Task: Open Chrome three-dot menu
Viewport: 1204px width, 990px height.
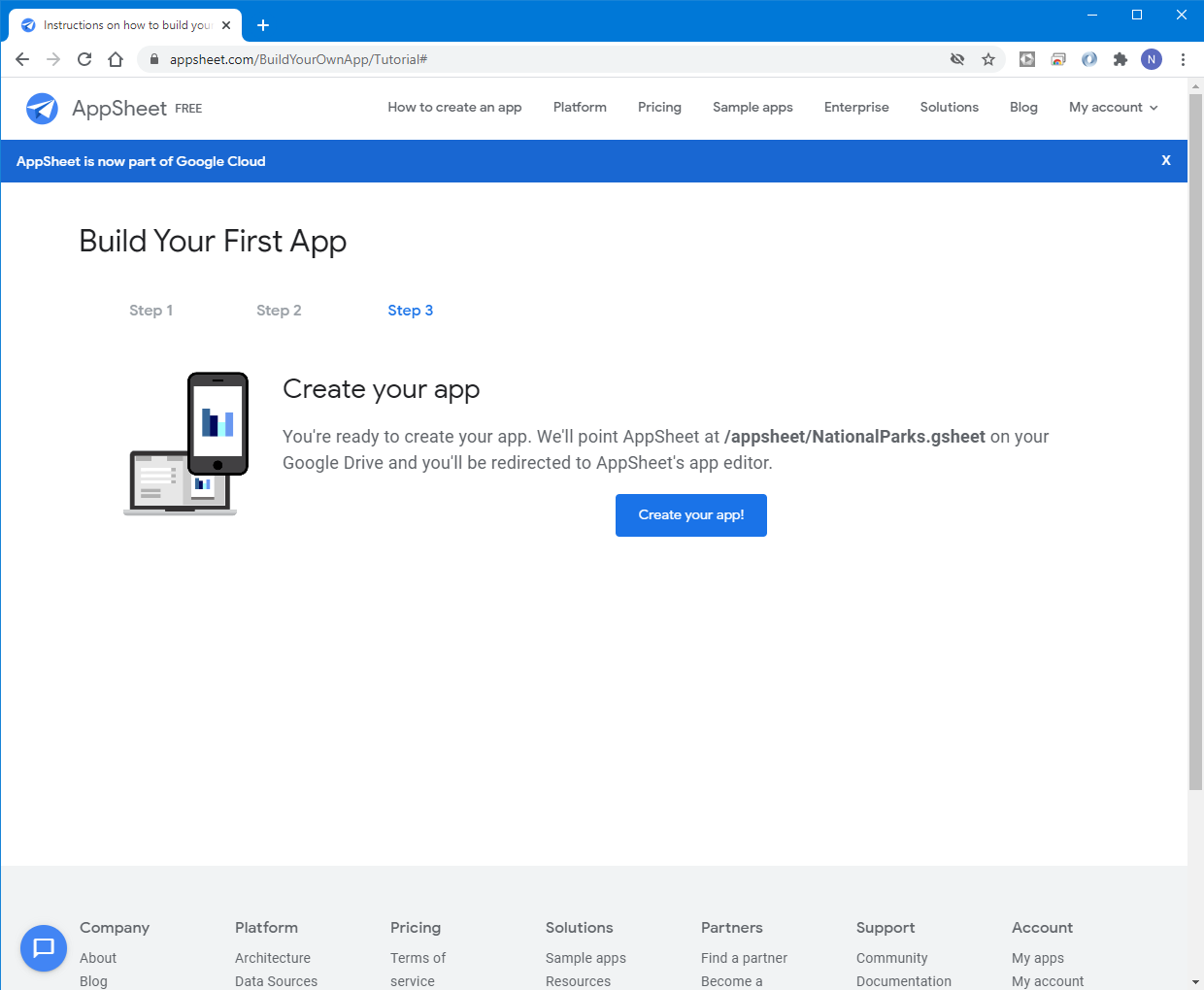Action: tap(1183, 59)
